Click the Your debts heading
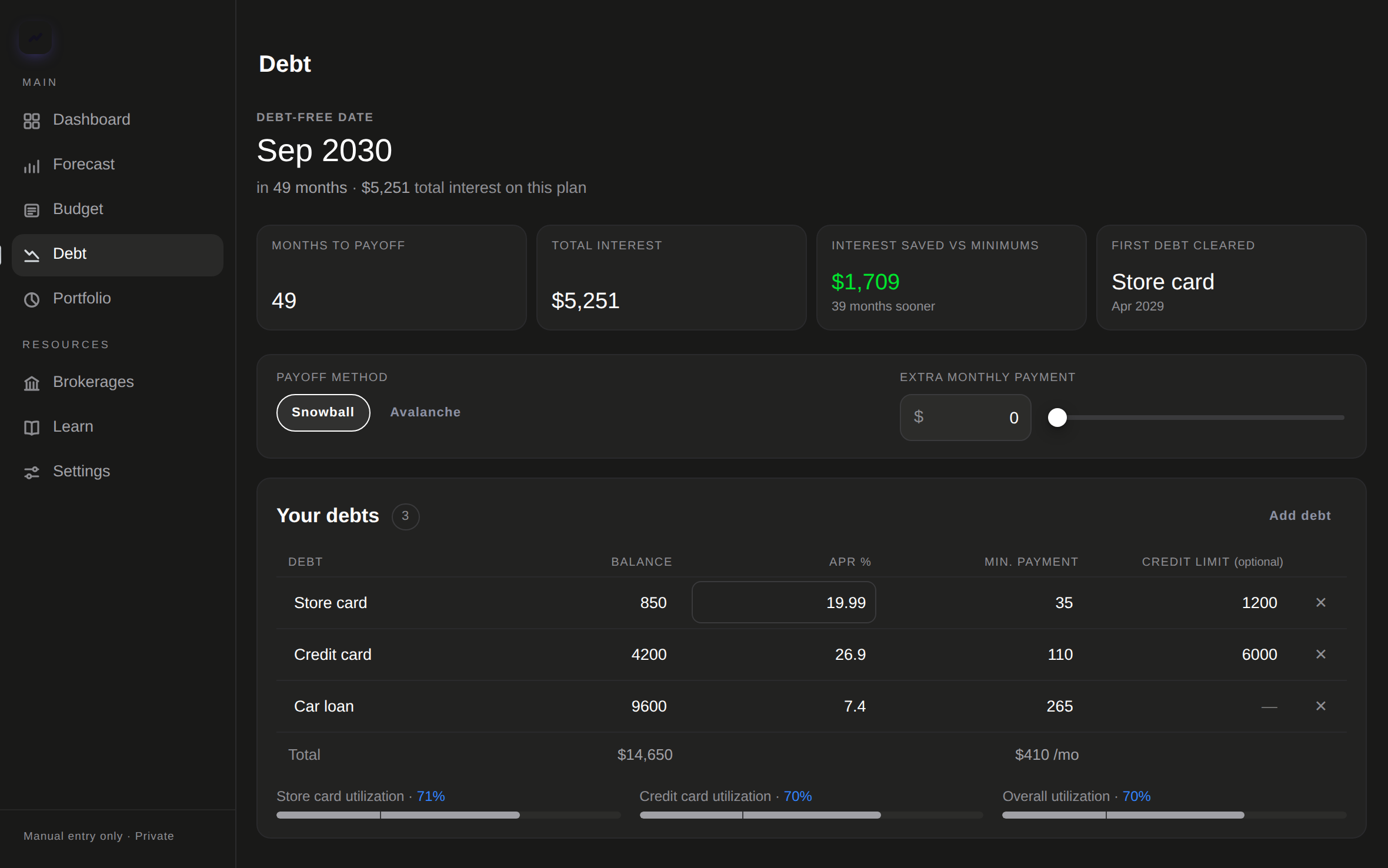 pyautogui.click(x=328, y=516)
